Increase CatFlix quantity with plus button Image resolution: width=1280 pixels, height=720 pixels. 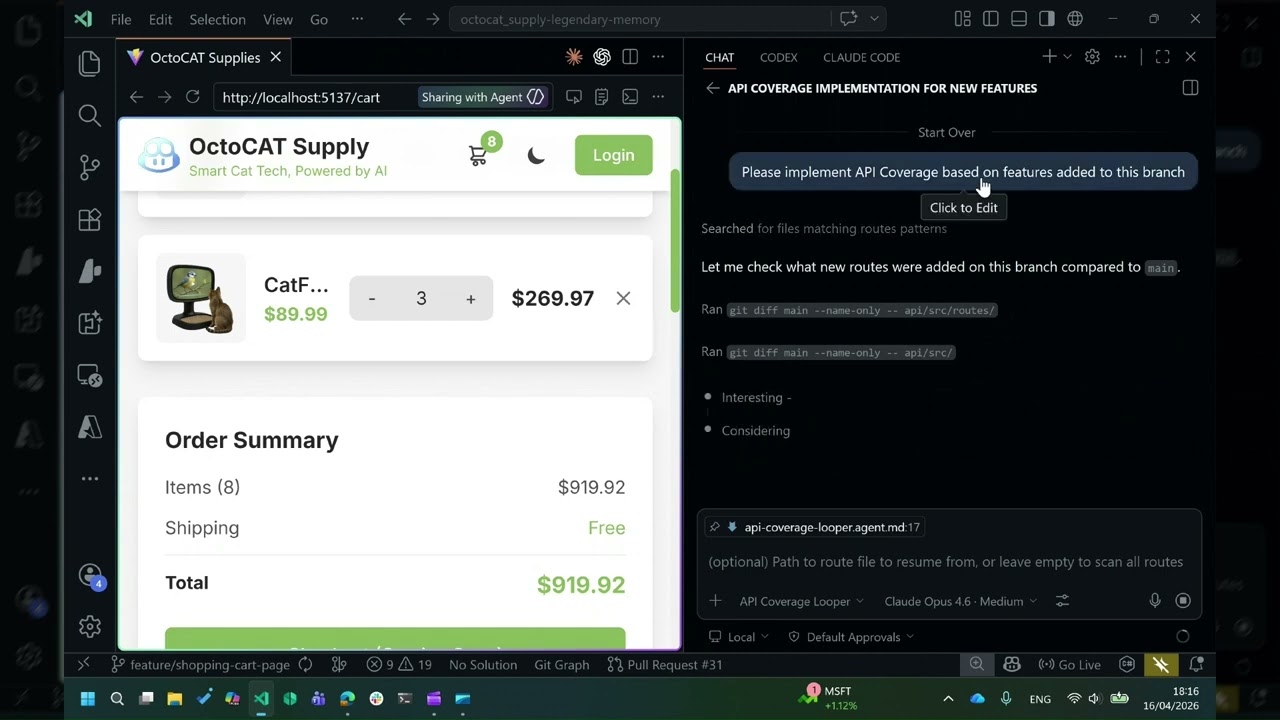click(x=470, y=299)
